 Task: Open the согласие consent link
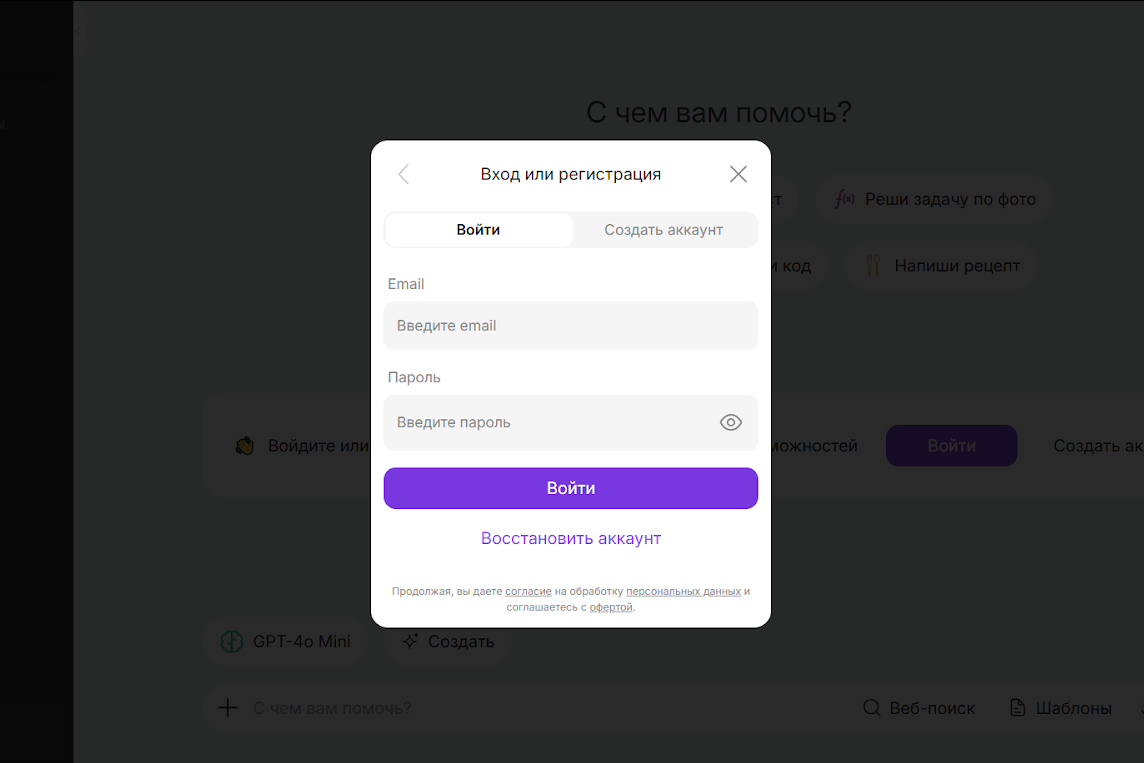(528, 592)
